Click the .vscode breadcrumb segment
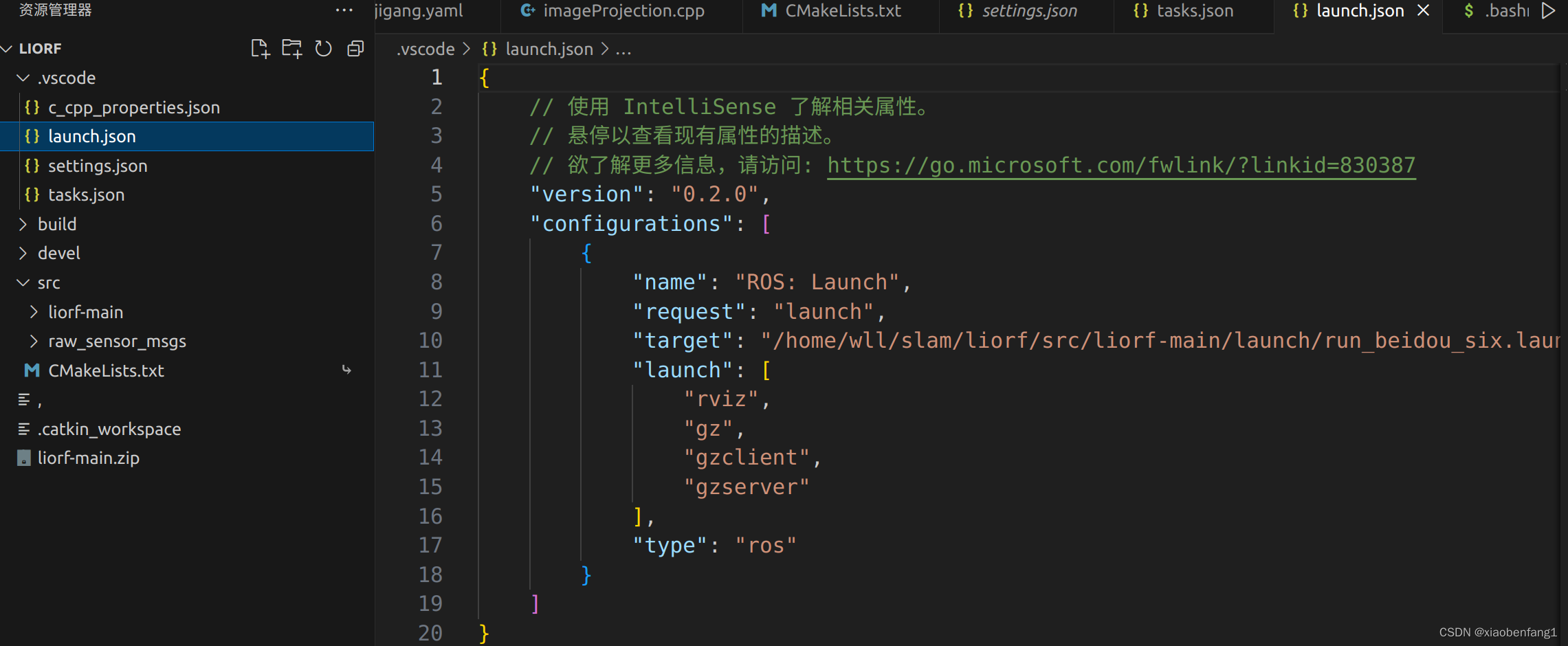The image size is (1568, 646). pyautogui.click(x=426, y=49)
